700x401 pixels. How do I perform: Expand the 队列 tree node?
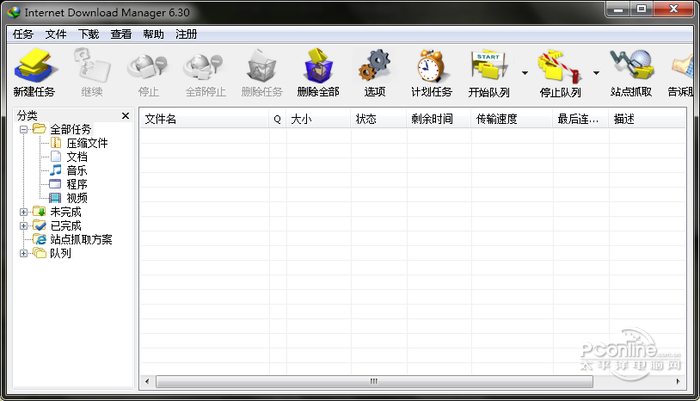click(24, 254)
